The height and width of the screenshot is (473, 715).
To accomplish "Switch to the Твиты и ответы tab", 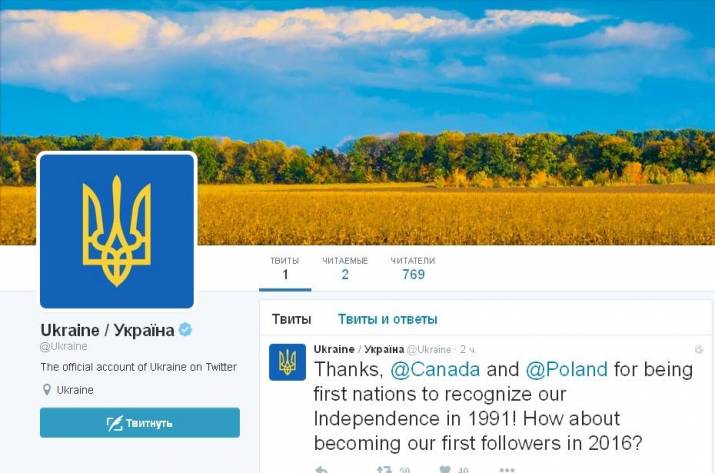I will [388, 319].
